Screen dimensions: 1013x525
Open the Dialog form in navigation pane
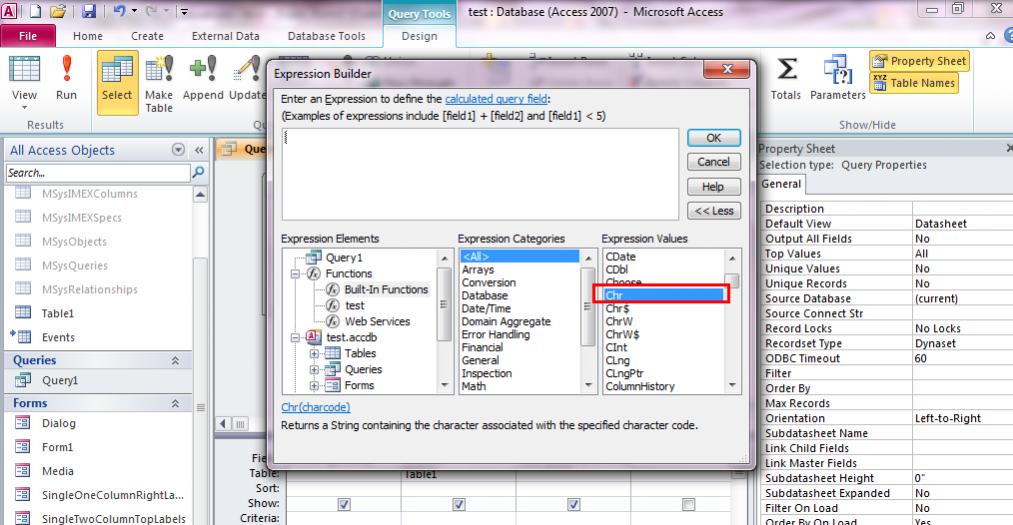(58, 423)
